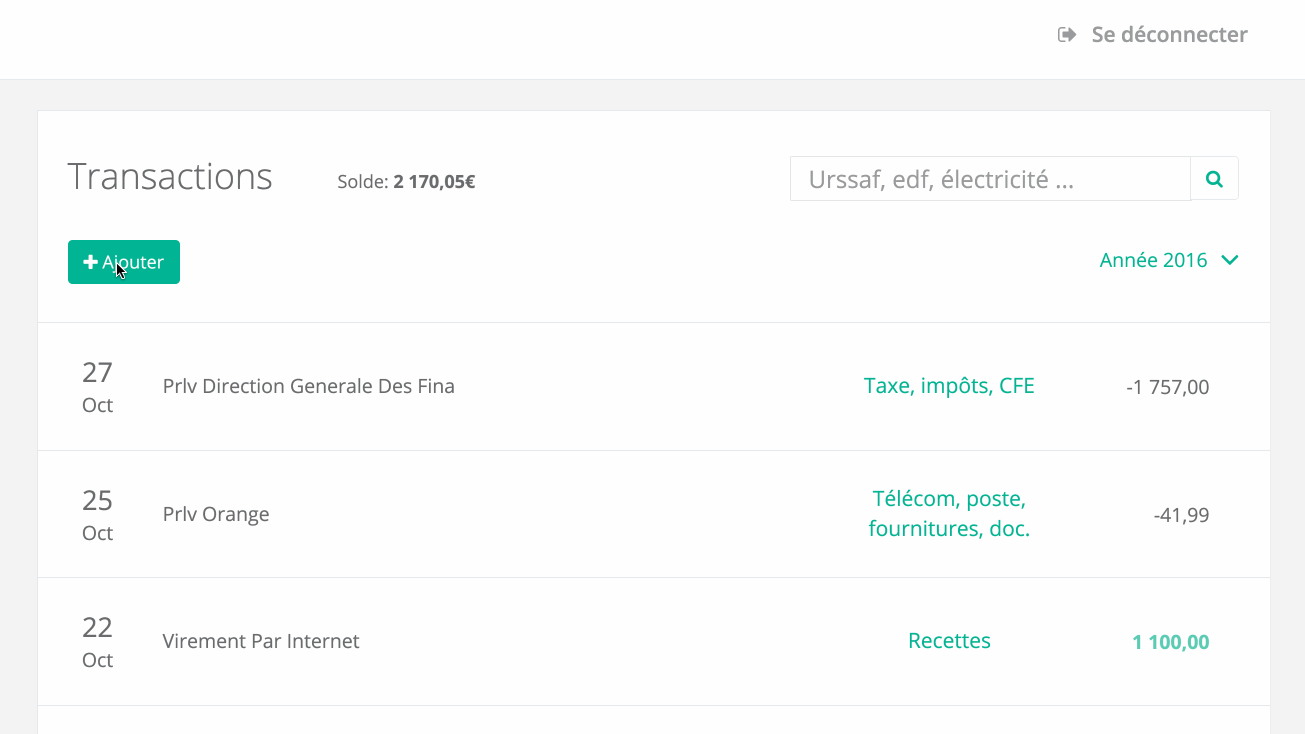This screenshot has width=1305, height=734.
Task: Click the Se déconnecter link
Action: [1153, 35]
